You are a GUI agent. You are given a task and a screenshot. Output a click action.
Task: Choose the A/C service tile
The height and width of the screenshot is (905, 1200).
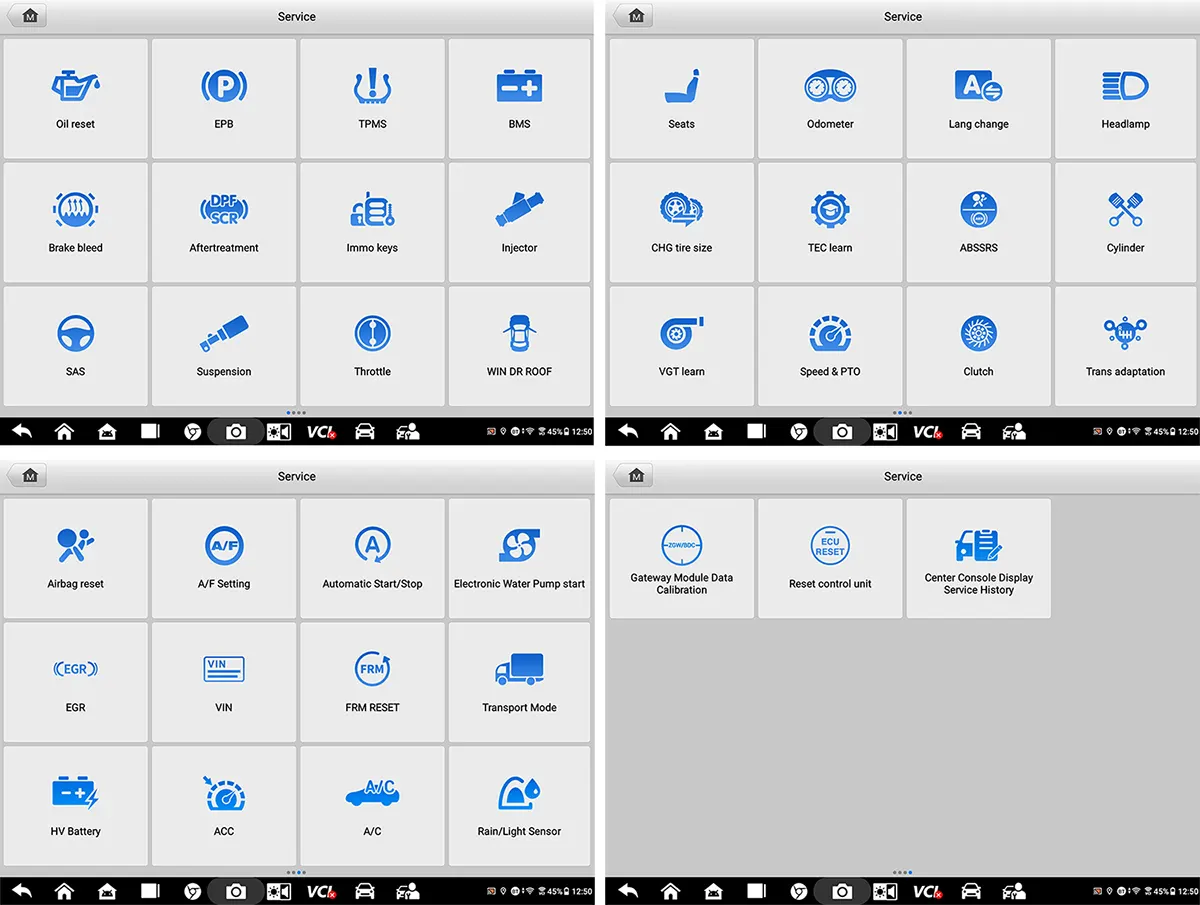point(372,806)
